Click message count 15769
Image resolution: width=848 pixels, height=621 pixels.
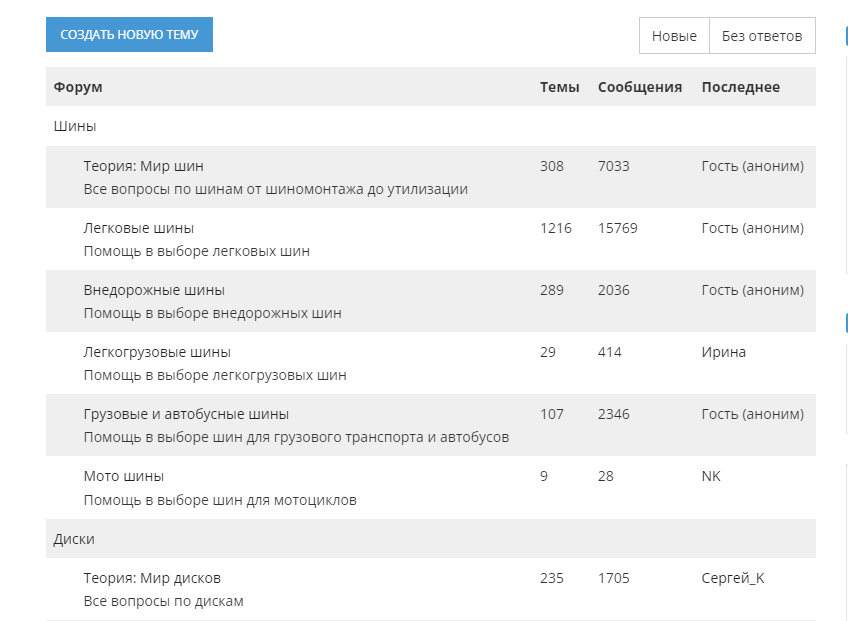[618, 228]
